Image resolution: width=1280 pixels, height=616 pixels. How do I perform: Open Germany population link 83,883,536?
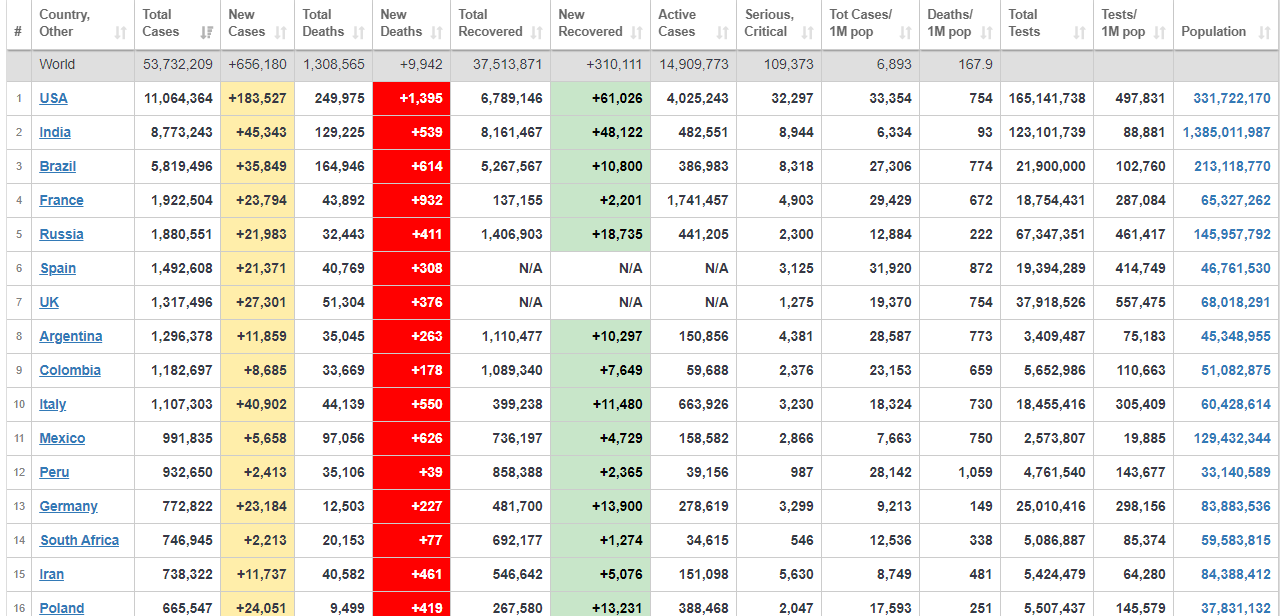(1236, 506)
